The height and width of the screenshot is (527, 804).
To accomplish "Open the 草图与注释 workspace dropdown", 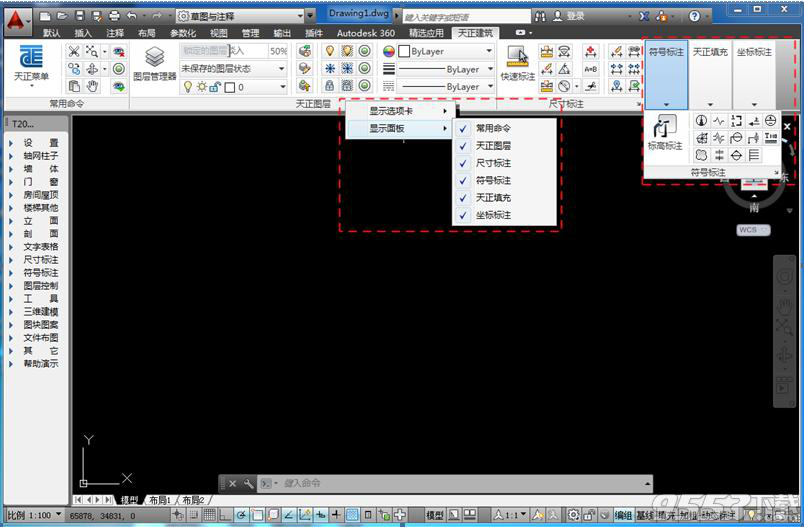I will pos(244,16).
